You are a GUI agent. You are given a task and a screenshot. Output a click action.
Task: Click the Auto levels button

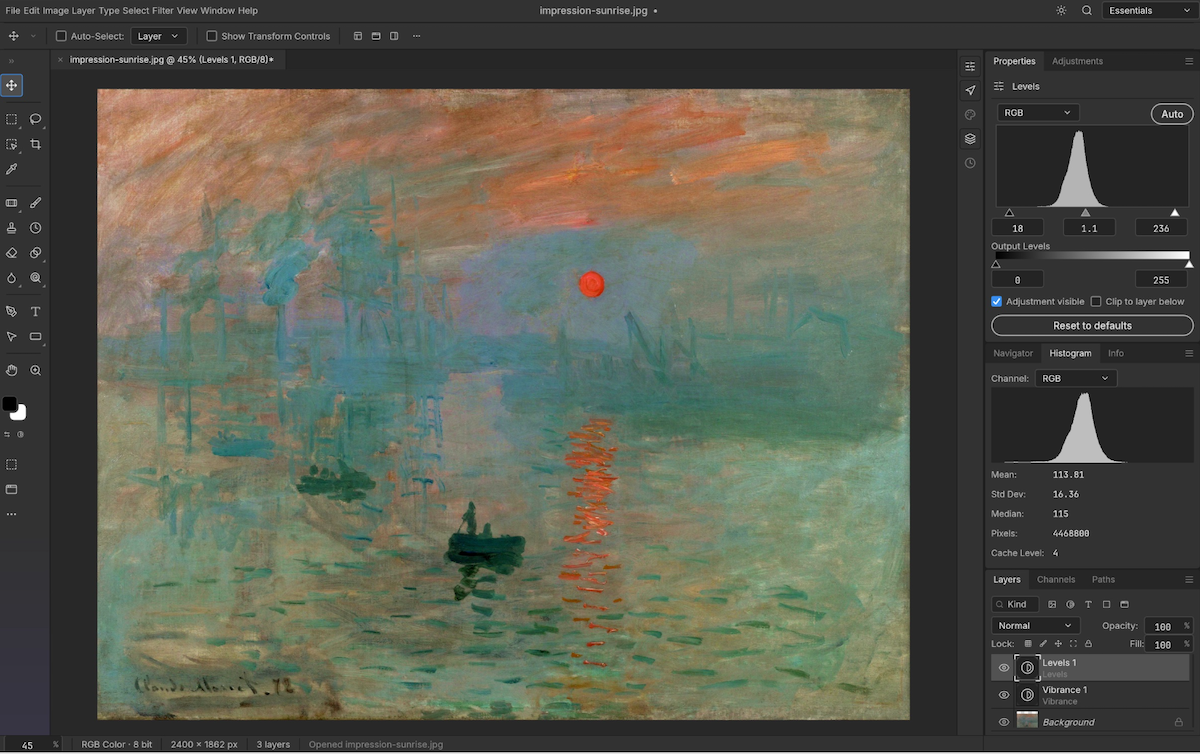[1172, 114]
